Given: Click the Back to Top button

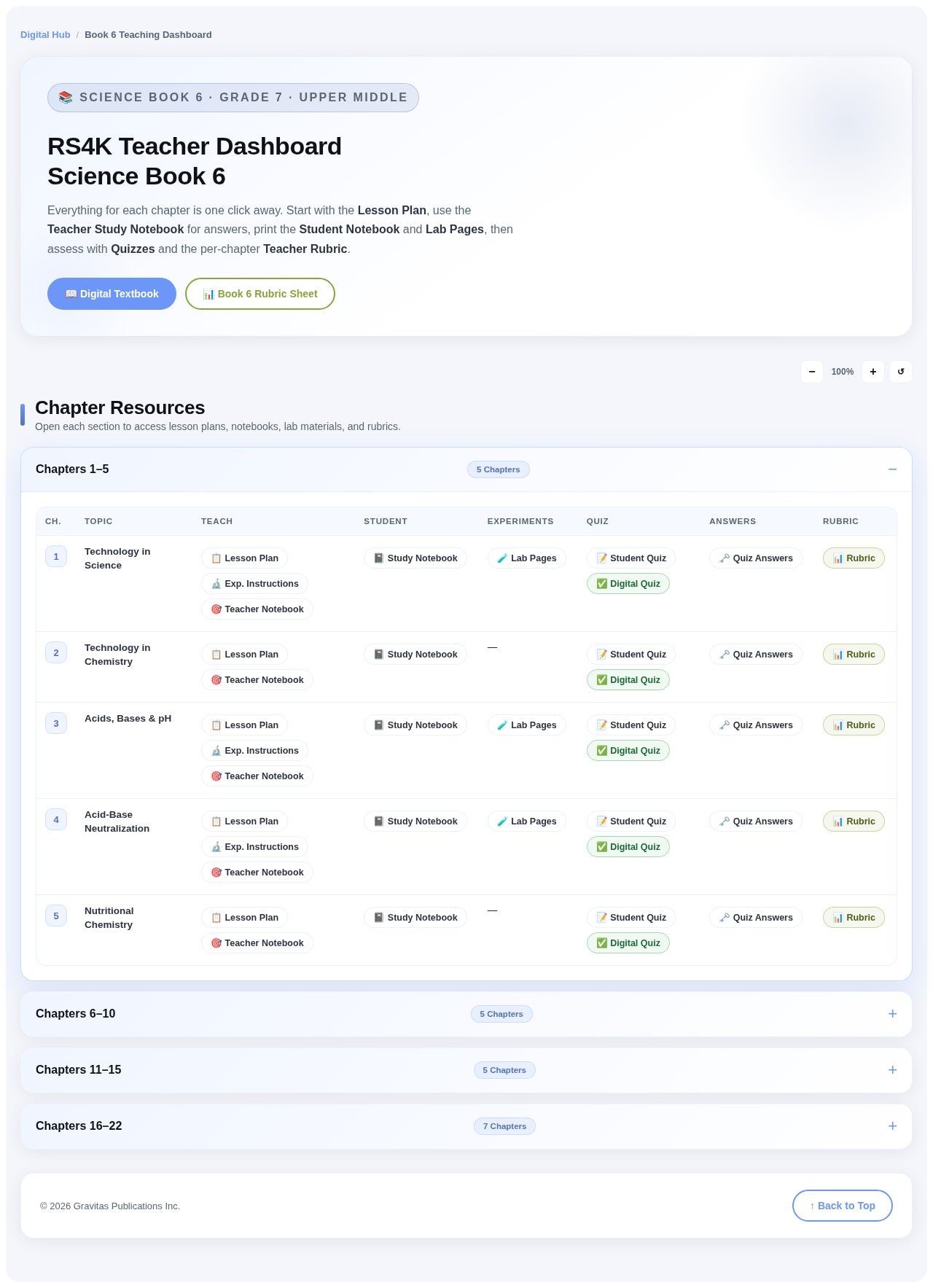Looking at the screenshot, I should tap(843, 1206).
